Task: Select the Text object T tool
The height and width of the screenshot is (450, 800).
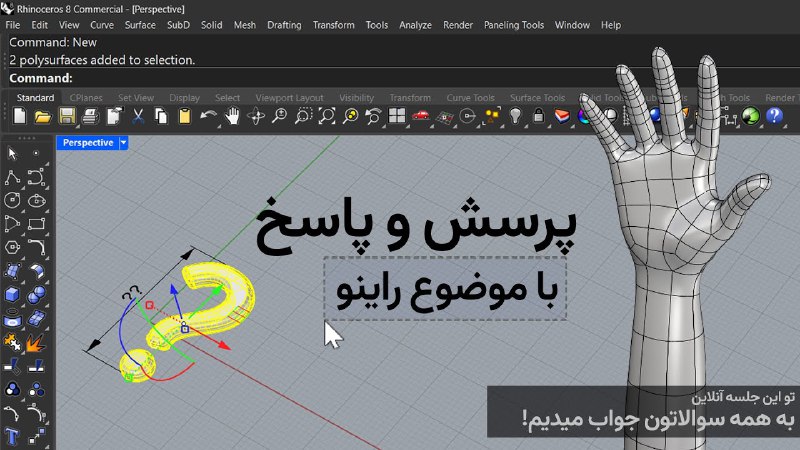Action: (x=12, y=437)
